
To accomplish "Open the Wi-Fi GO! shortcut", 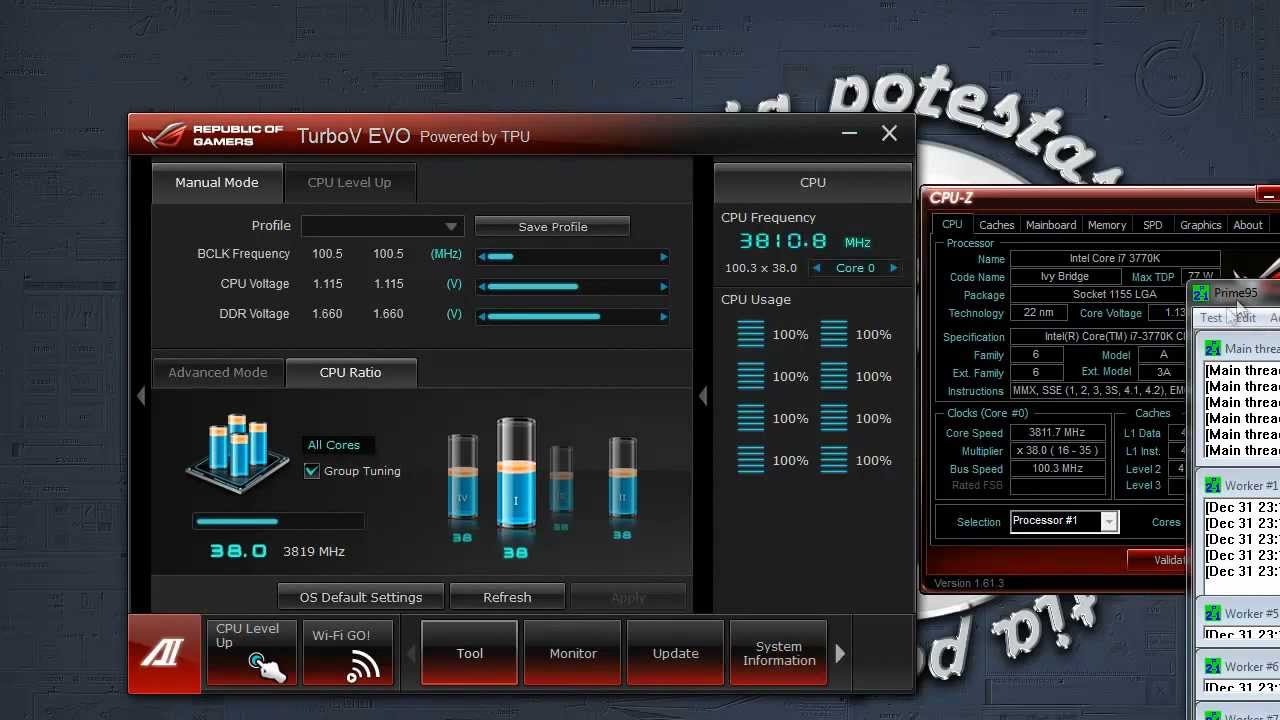I will [x=348, y=653].
